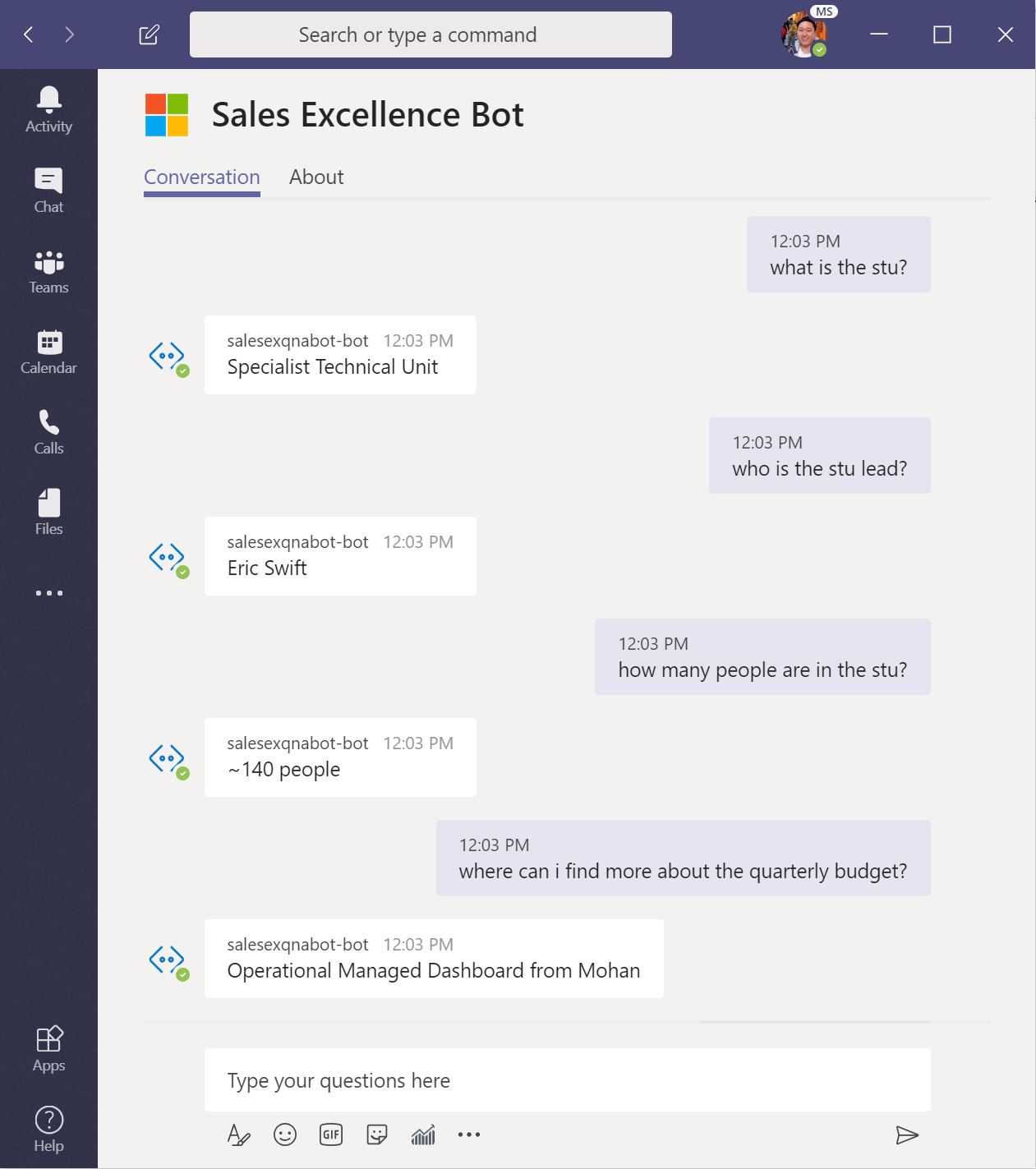Open the Apps store

48,1047
